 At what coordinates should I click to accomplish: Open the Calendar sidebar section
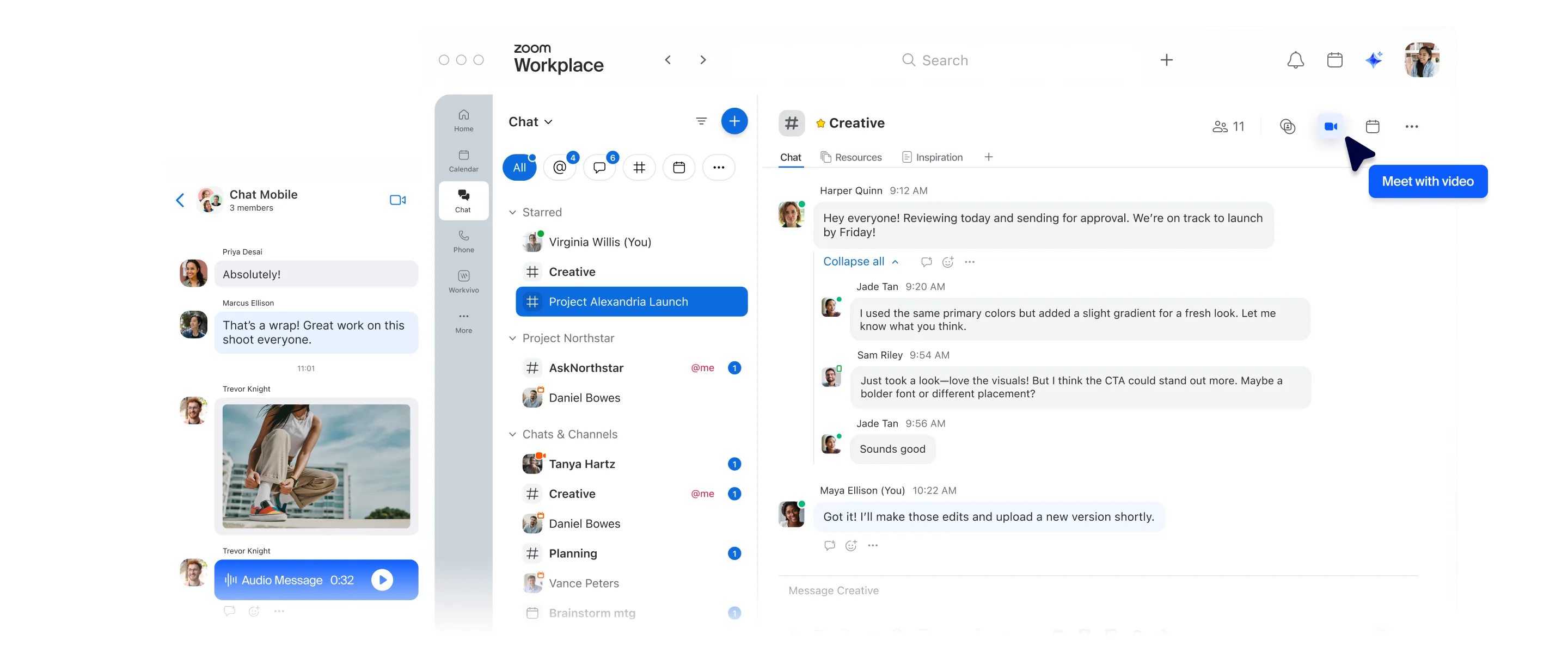(463, 161)
